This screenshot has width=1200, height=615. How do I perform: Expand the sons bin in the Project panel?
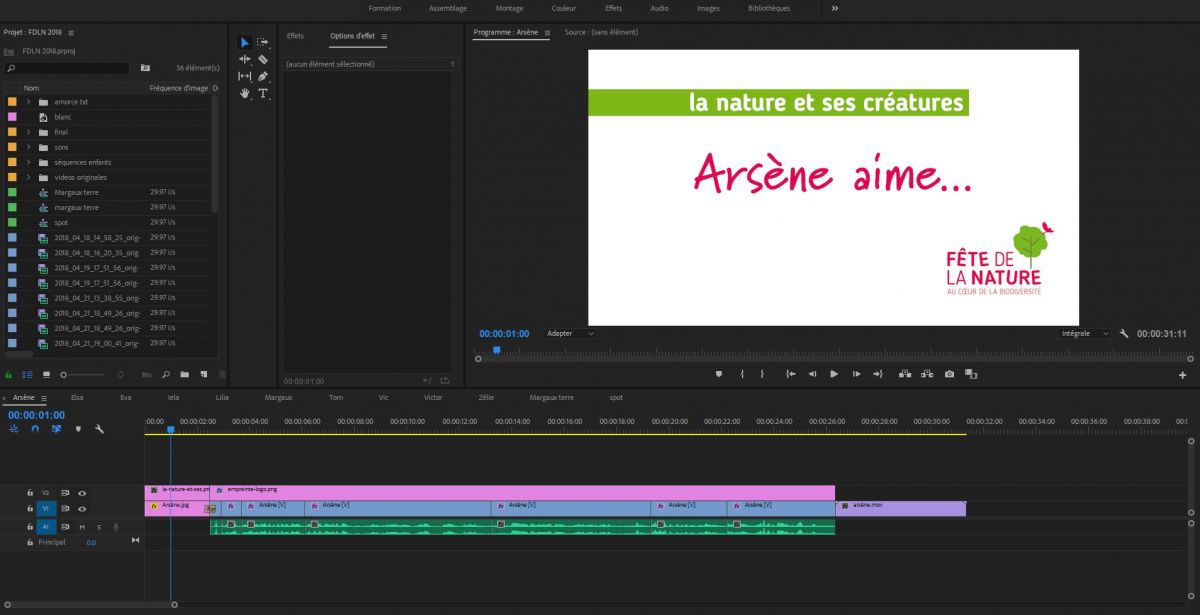click(x=28, y=147)
